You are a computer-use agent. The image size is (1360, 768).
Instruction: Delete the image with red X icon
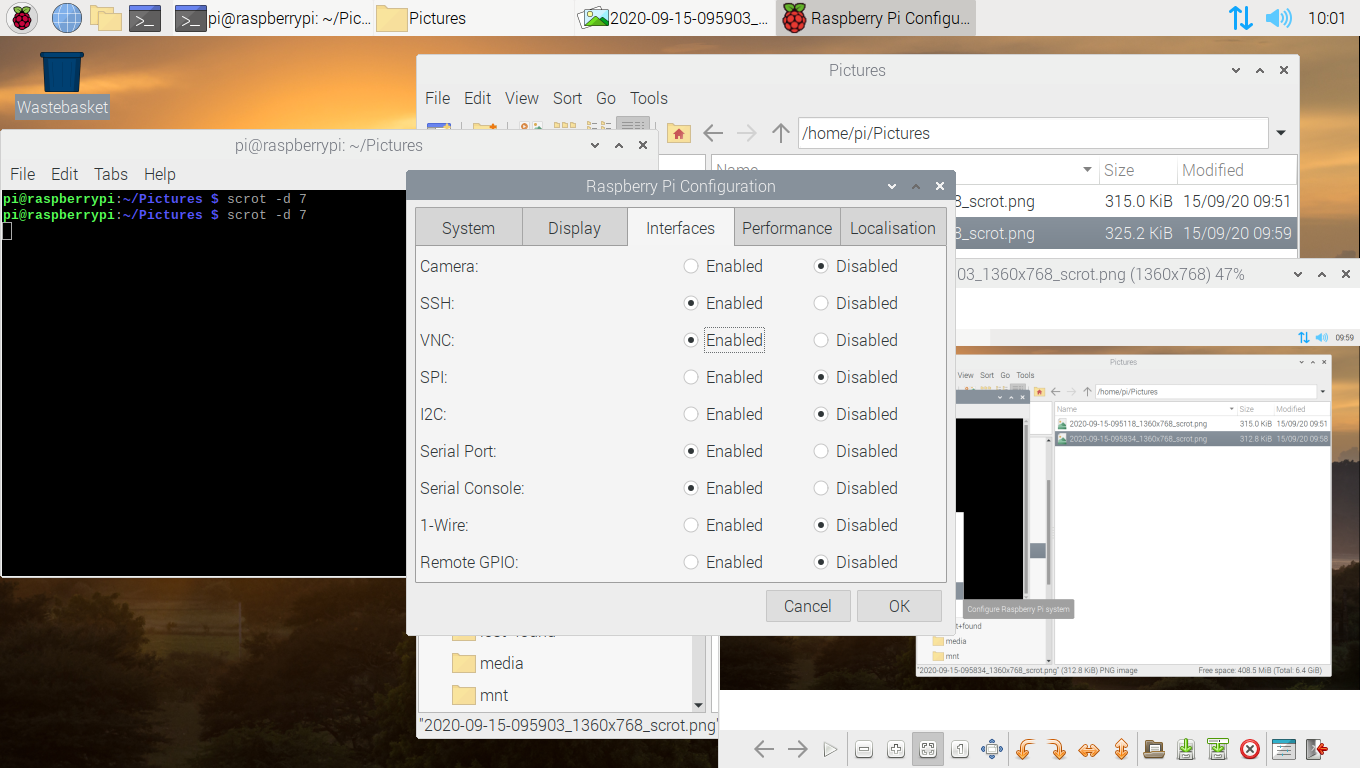(1249, 749)
